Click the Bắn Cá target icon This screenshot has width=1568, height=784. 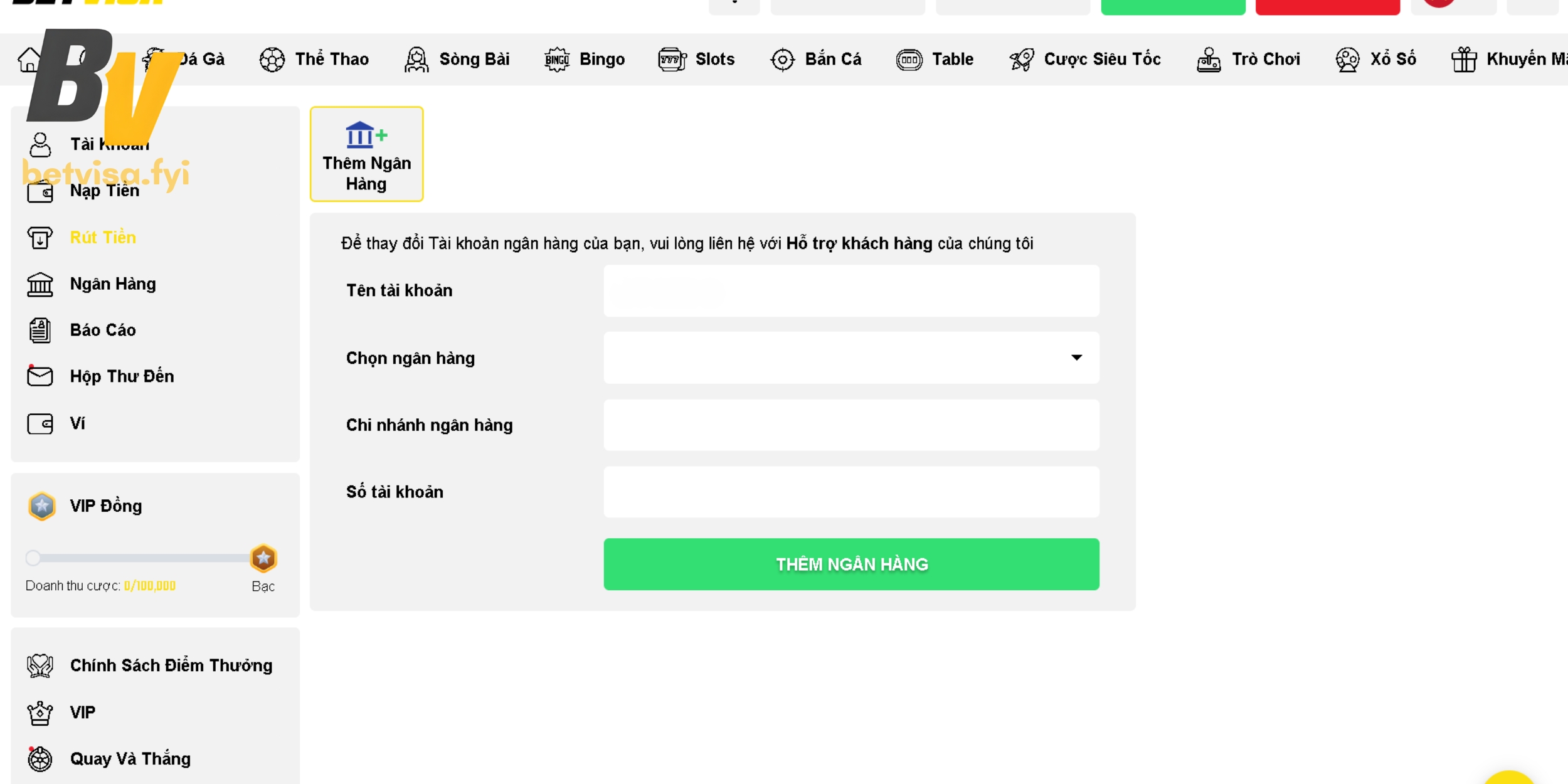coord(782,60)
